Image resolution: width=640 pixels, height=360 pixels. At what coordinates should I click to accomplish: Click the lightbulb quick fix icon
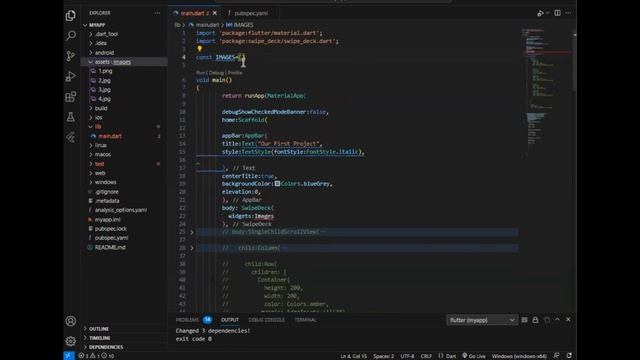point(200,49)
